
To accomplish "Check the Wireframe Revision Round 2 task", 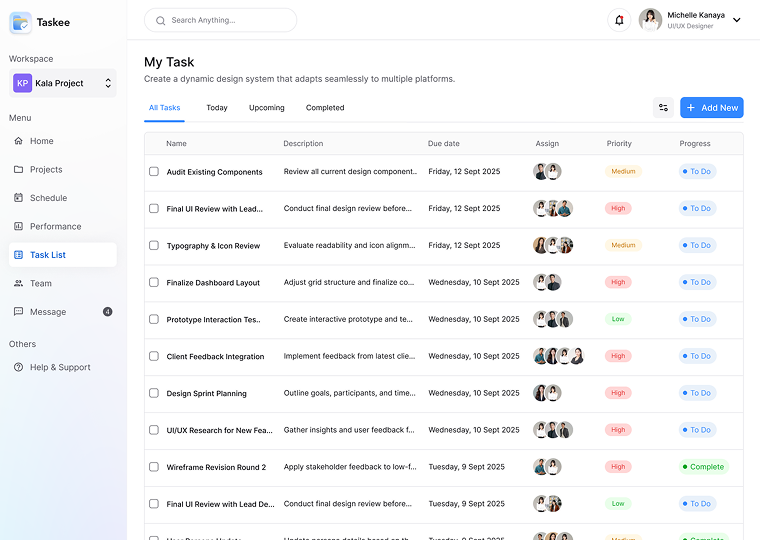I will (x=154, y=467).
